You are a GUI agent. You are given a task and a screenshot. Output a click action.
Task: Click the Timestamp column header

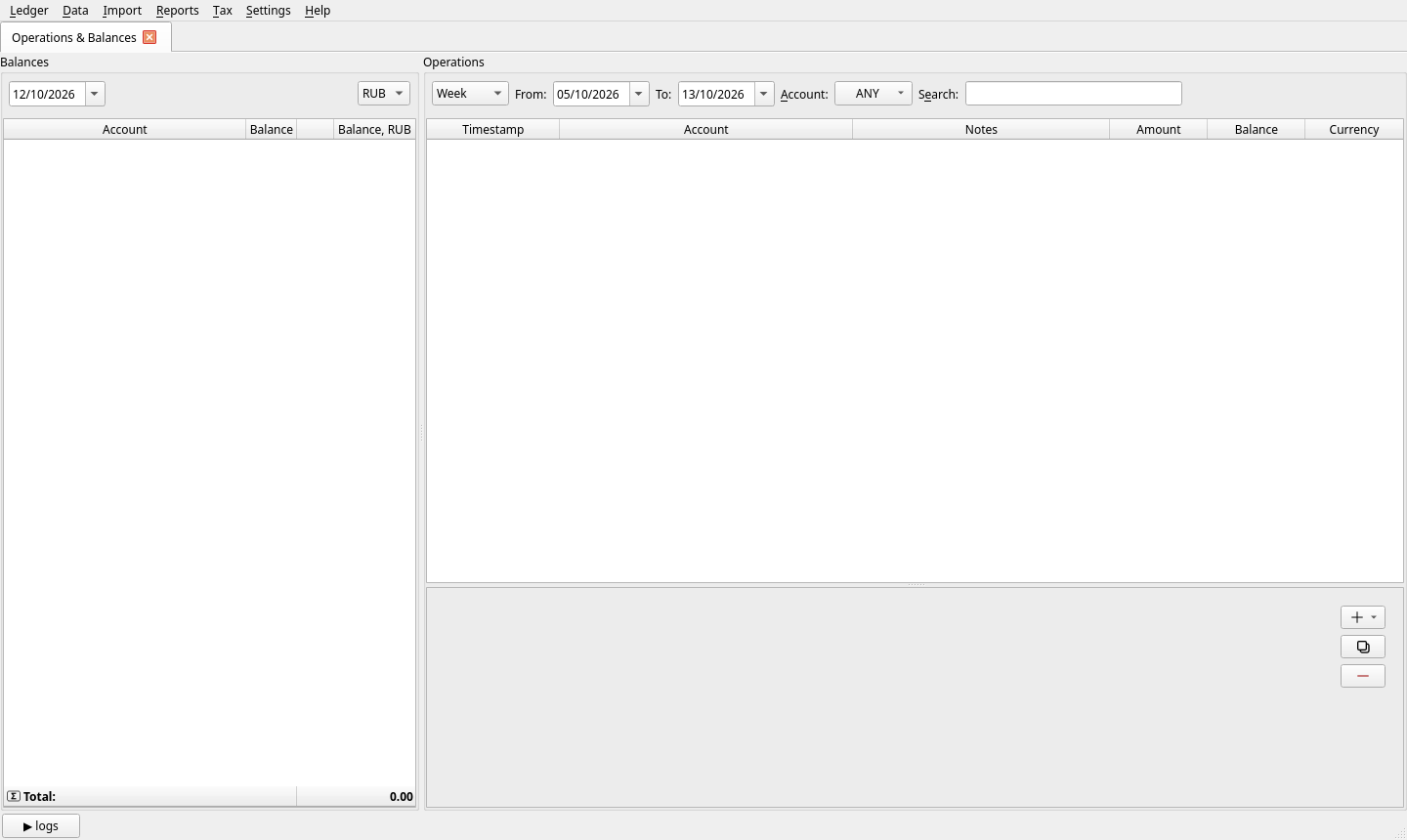coord(493,129)
